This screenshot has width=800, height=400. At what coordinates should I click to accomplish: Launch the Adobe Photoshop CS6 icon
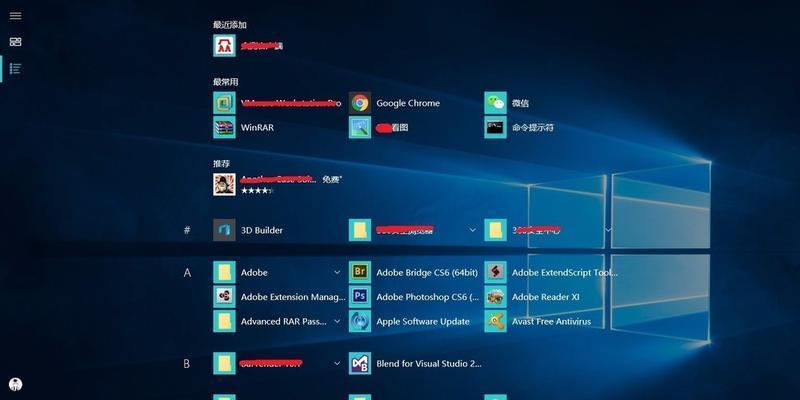[360, 296]
